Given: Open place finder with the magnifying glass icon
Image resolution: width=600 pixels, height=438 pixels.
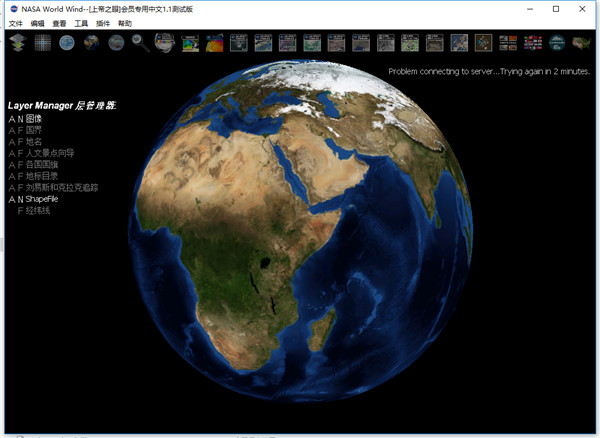Looking at the screenshot, I should point(140,43).
